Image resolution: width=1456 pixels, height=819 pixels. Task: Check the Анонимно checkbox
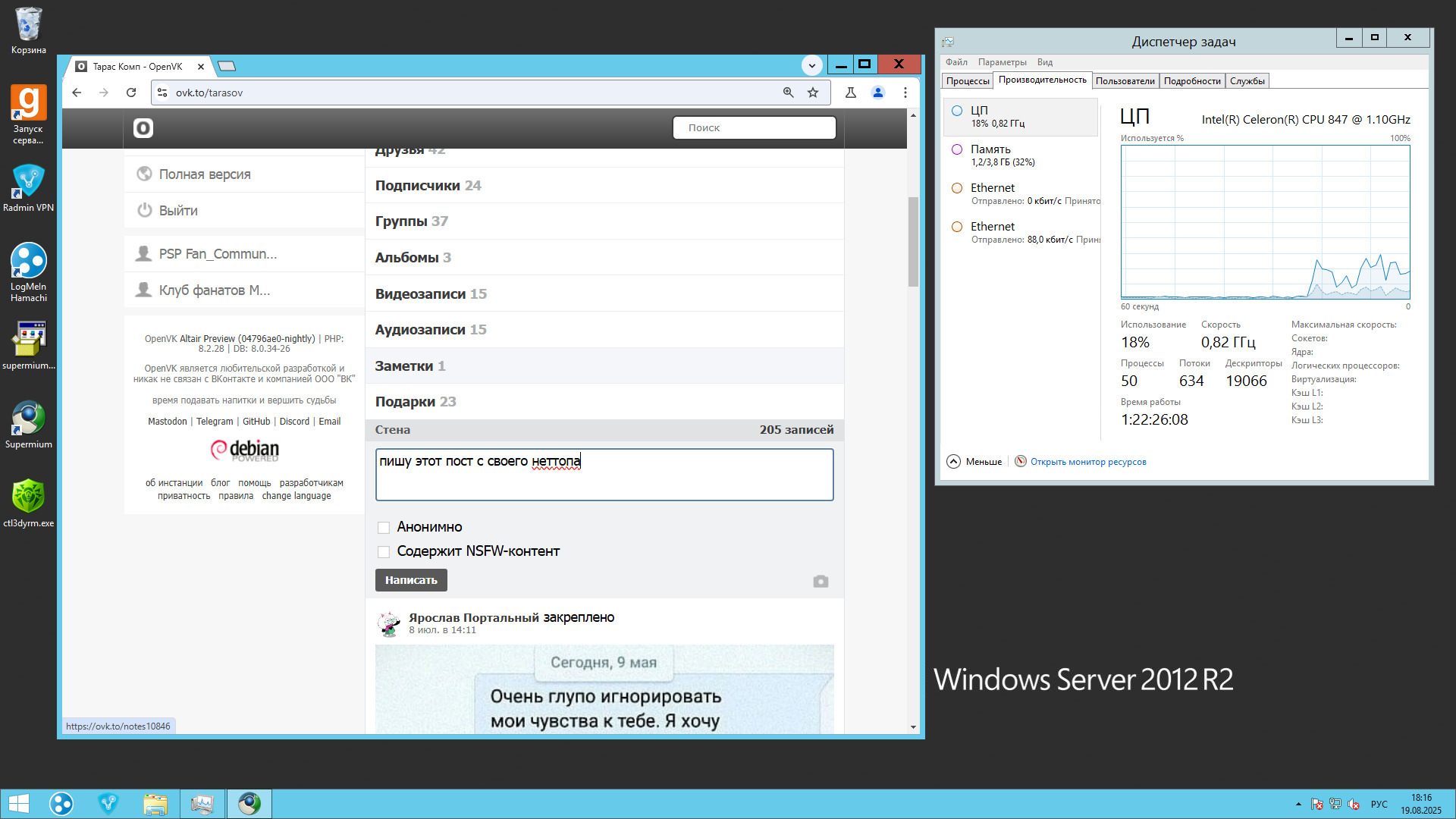point(384,528)
